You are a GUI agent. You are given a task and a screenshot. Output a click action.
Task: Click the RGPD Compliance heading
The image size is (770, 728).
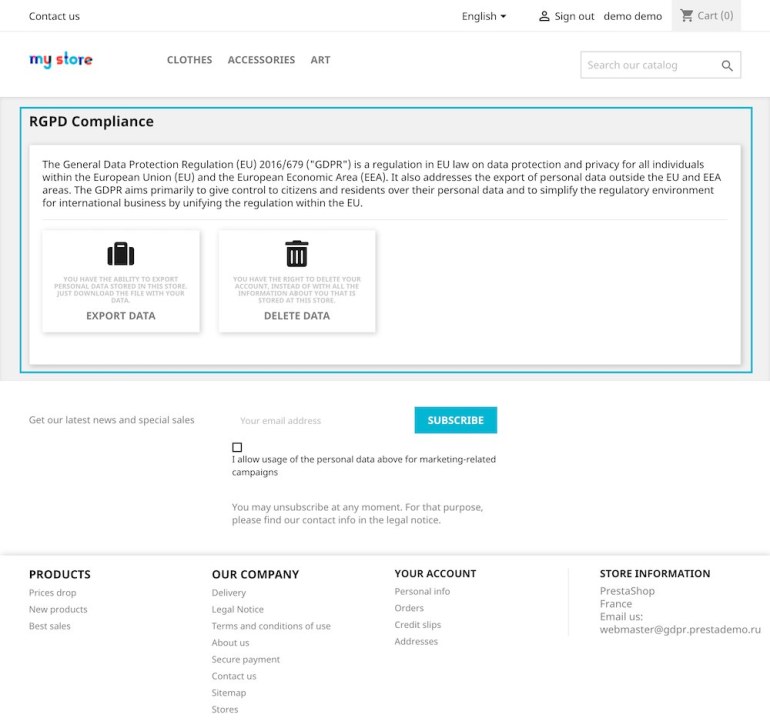tap(91, 121)
